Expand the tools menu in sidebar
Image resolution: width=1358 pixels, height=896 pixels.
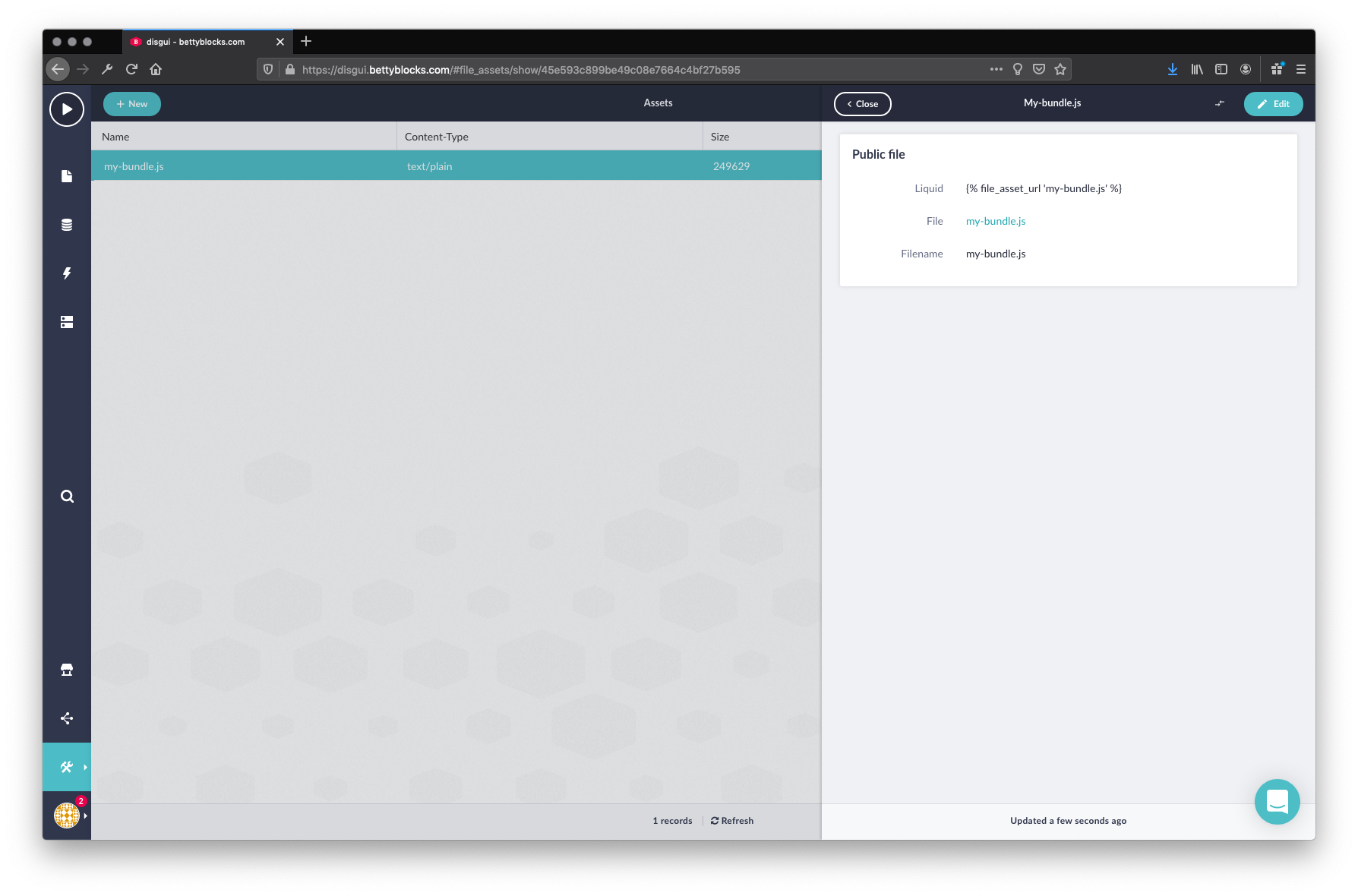(x=67, y=767)
